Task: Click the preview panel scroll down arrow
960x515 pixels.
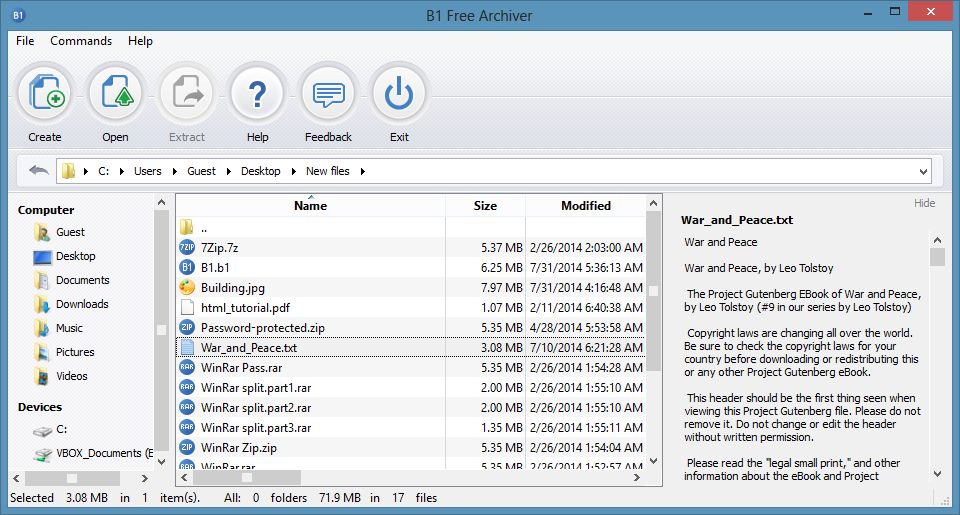Action: tap(937, 473)
